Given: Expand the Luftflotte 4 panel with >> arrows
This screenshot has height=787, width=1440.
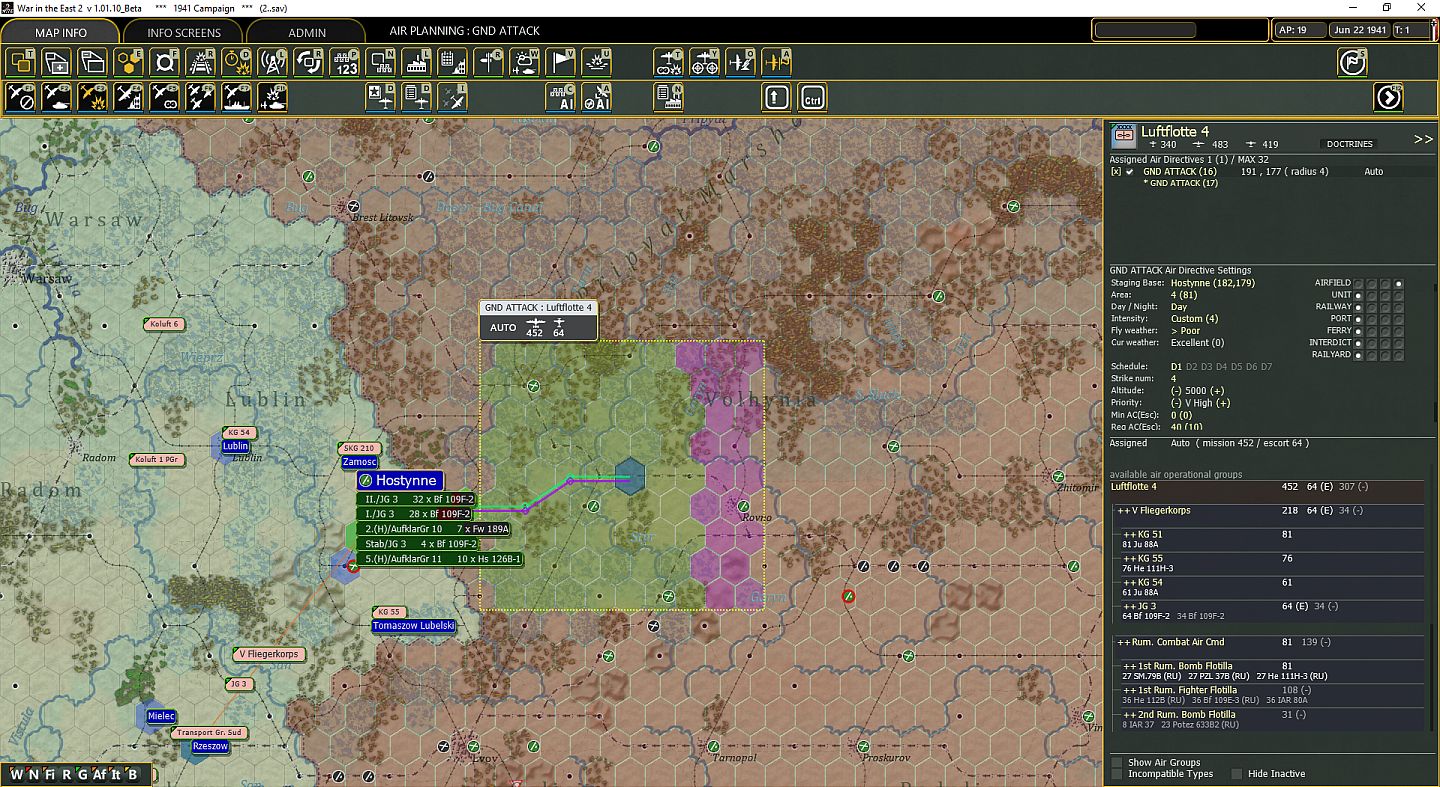Looking at the screenshot, I should [x=1423, y=139].
